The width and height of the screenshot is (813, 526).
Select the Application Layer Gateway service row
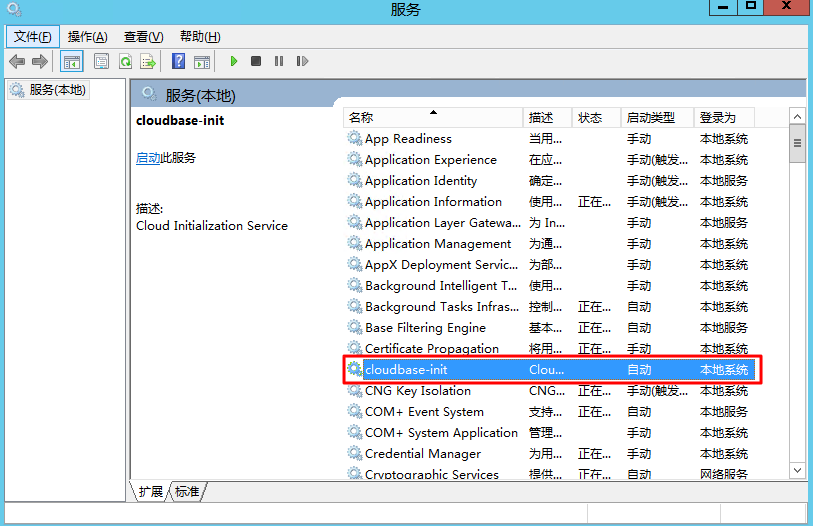[x=551, y=223]
